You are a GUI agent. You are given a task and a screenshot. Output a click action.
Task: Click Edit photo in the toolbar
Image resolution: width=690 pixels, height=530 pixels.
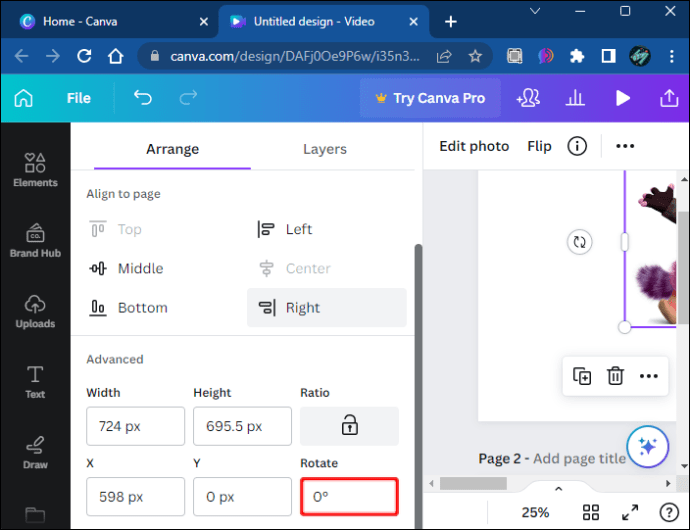click(x=474, y=146)
